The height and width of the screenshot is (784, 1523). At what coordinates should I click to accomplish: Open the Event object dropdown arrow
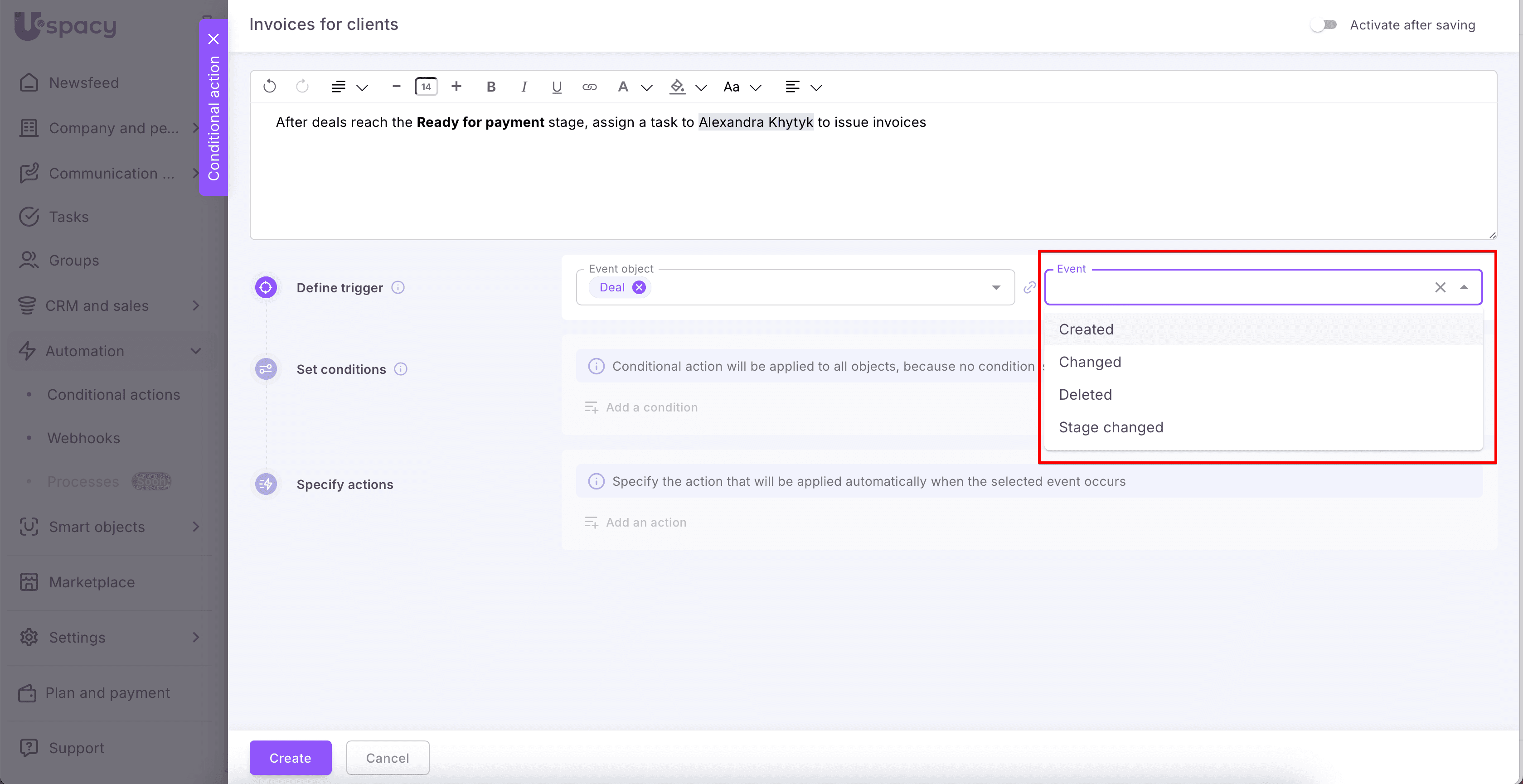tap(996, 287)
